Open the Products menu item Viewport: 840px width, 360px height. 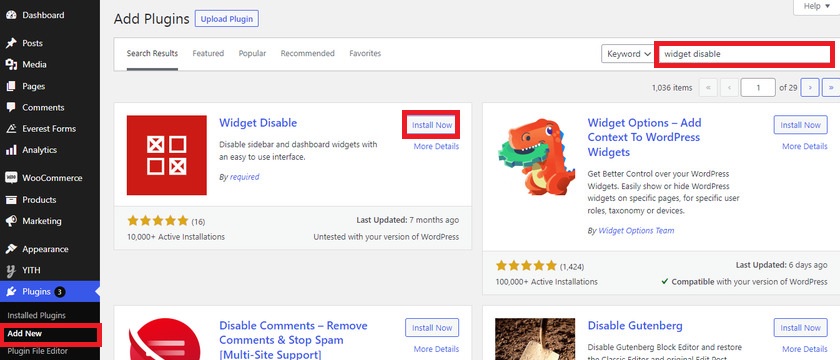tap(50, 200)
